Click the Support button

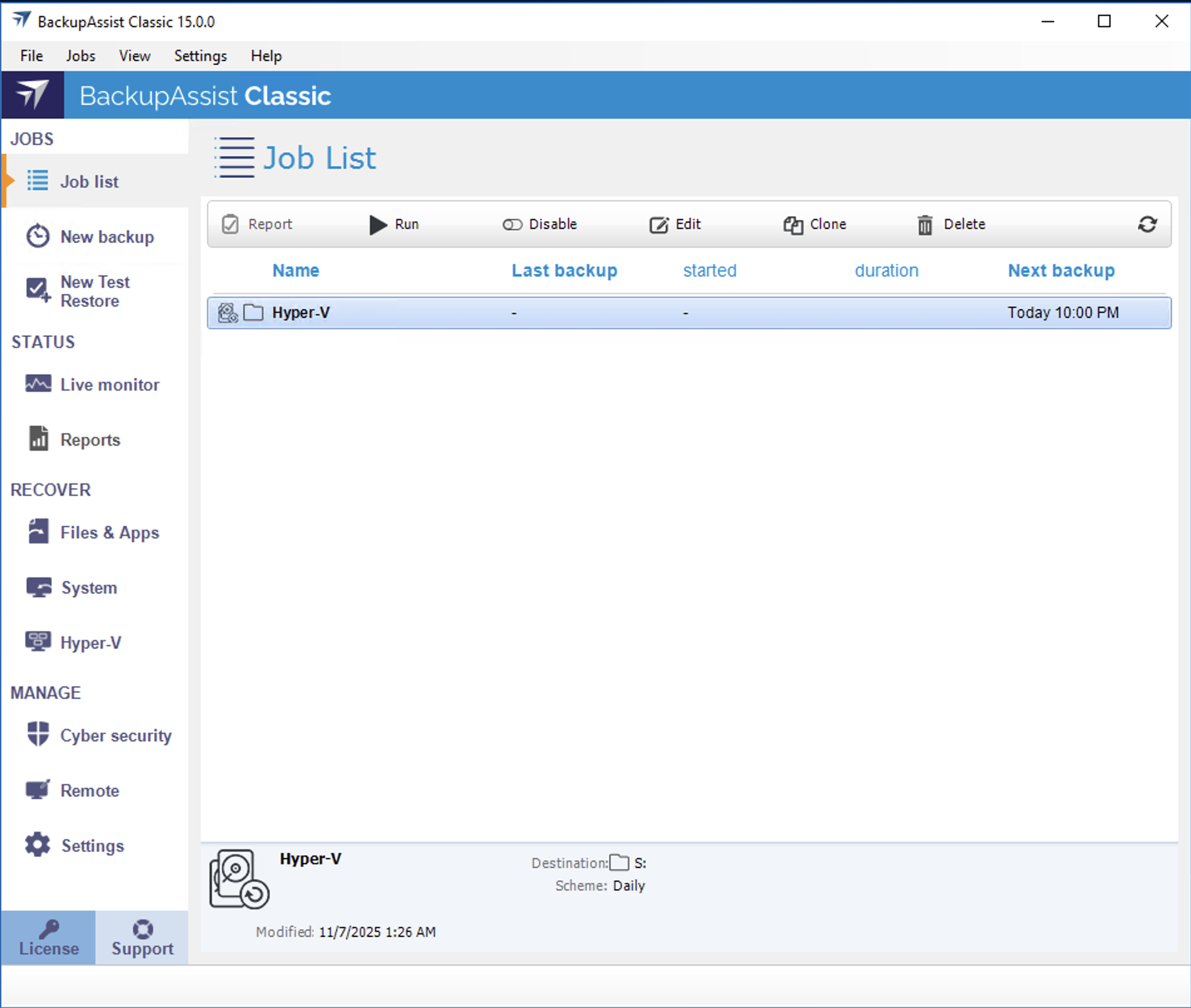pyautogui.click(x=142, y=938)
